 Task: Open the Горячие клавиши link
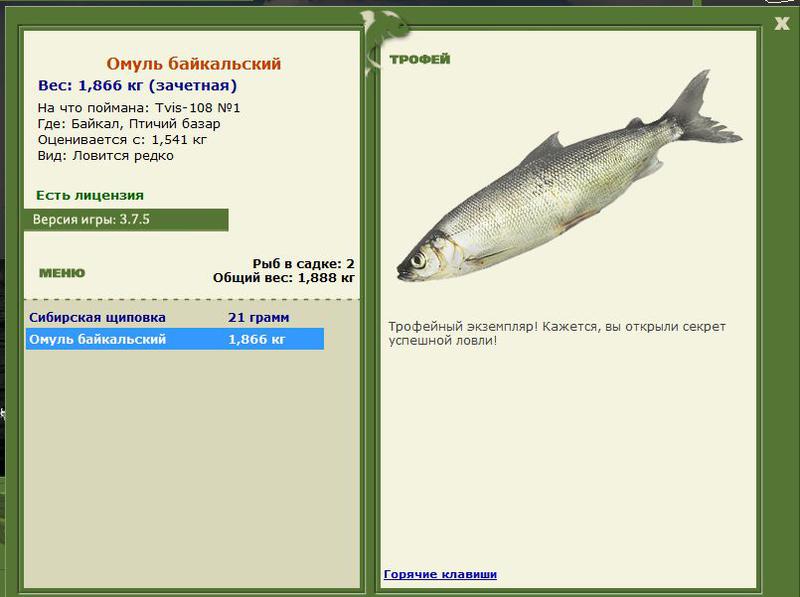click(440, 574)
